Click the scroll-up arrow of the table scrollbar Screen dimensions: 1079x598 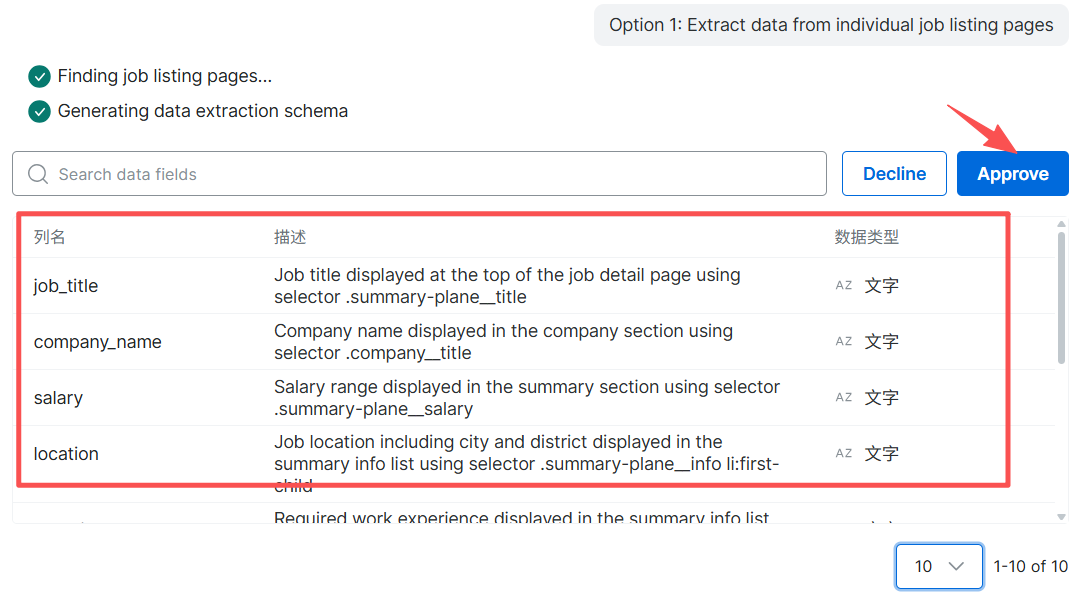coord(1062,224)
